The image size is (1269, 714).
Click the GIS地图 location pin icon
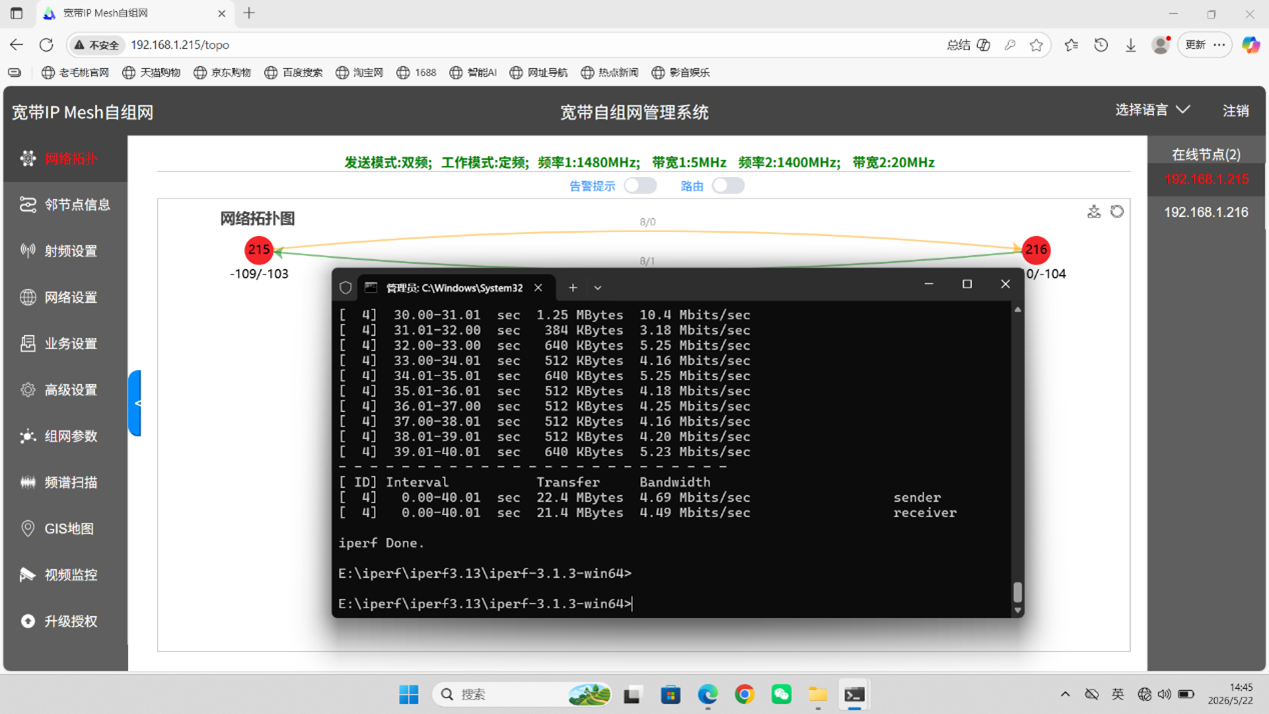[27, 528]
